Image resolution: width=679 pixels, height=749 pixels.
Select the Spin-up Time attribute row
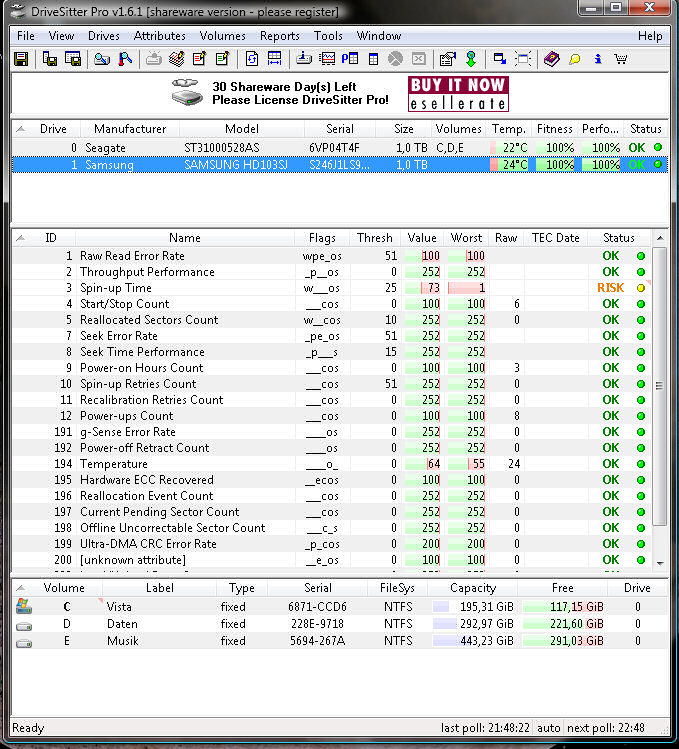click(x=332, y=288)
